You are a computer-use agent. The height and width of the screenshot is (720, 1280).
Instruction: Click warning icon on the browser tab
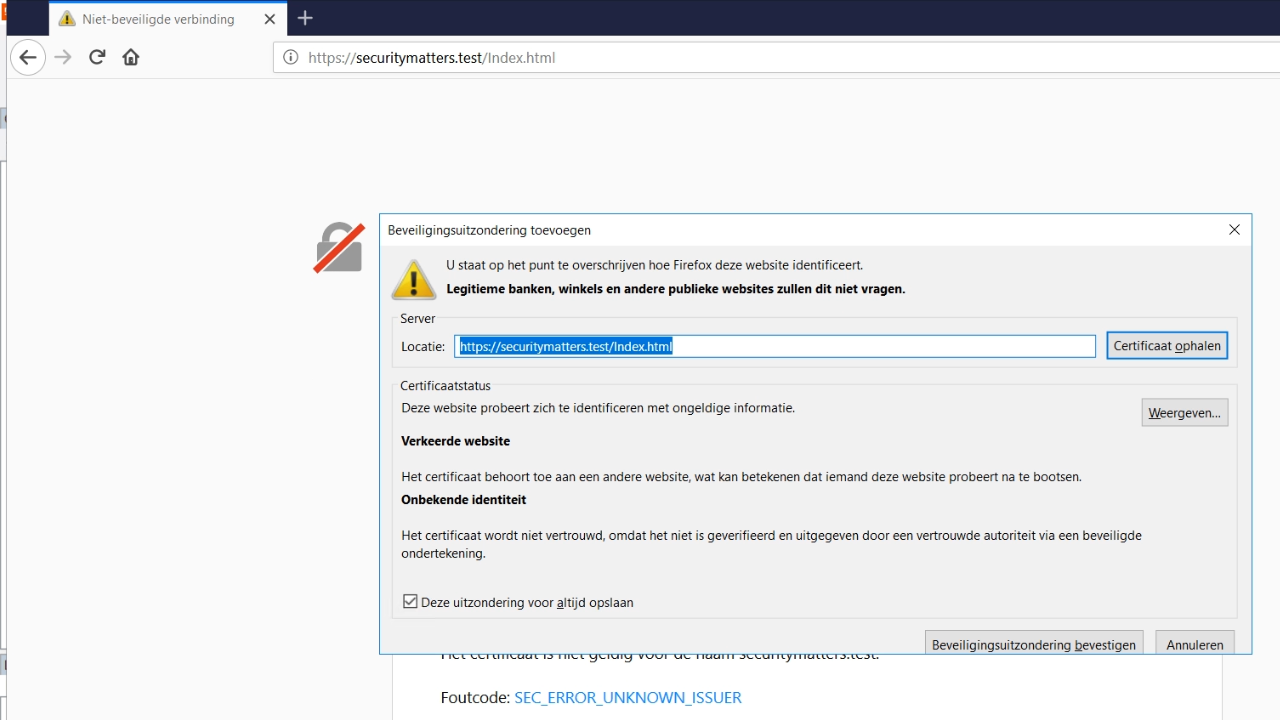coord(67,19)
